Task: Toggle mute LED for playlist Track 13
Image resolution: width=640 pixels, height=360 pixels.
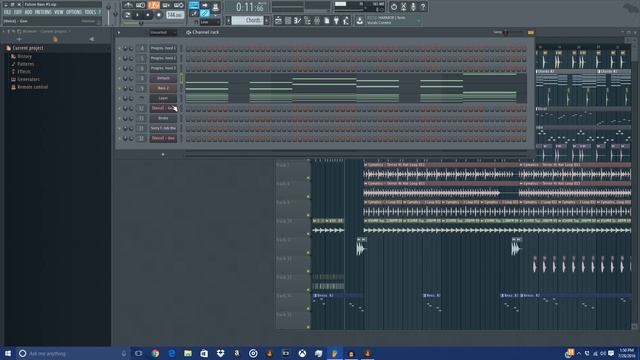Action: tap(308, 290)
